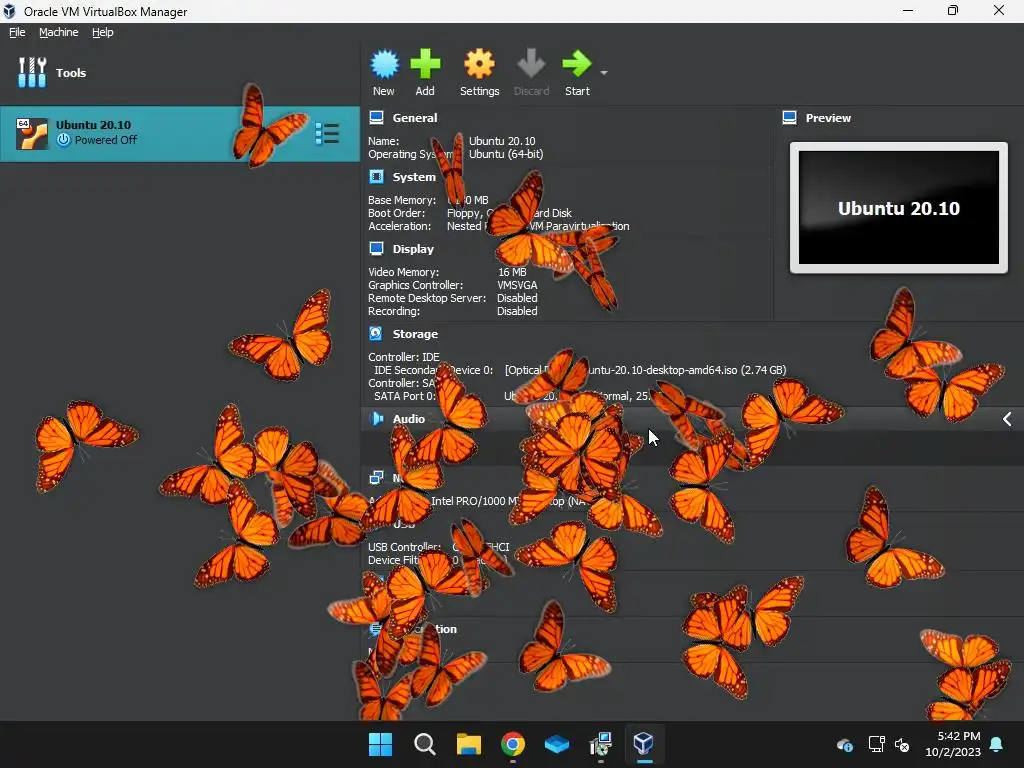Click the blue box app in taskbar
Image resolution: width=1024 pixels, height=768 pixels.
coord(556,744)
